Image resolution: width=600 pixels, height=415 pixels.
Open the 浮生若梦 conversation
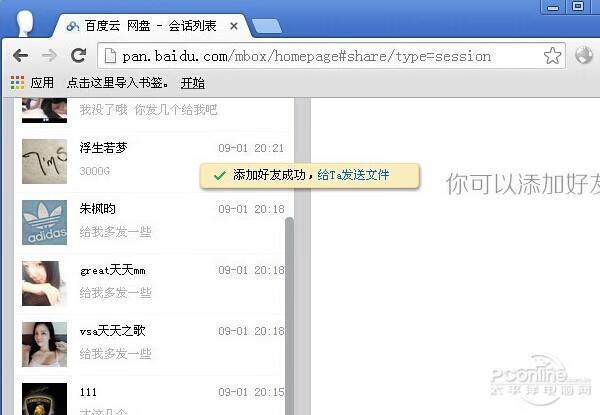click(153, 161)
